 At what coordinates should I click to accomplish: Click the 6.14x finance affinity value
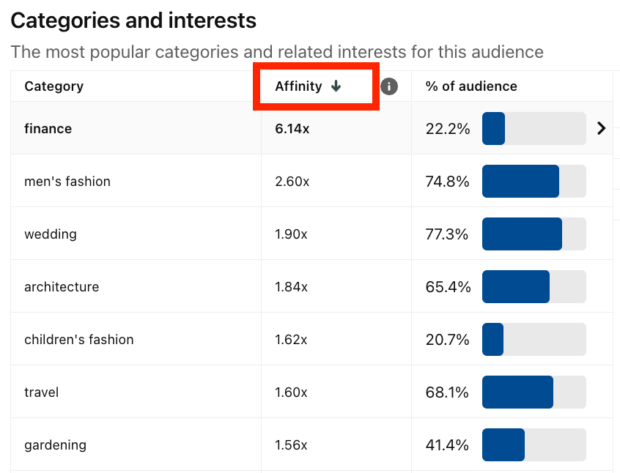(x=292, y=129)
